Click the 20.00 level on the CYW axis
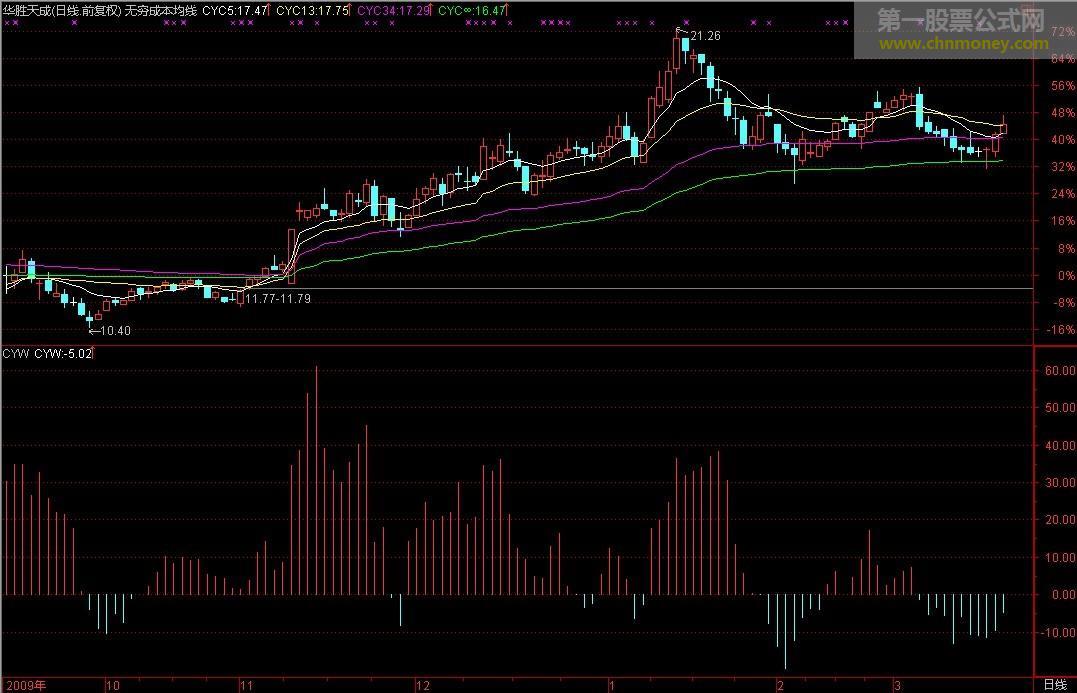Screen dimensions: 1077x693 [1060, 520]
